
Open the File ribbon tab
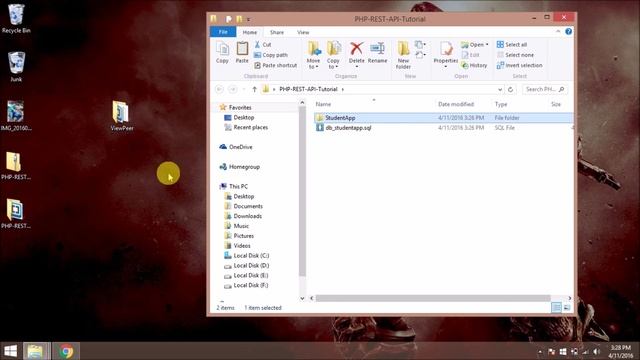point(223,32)
